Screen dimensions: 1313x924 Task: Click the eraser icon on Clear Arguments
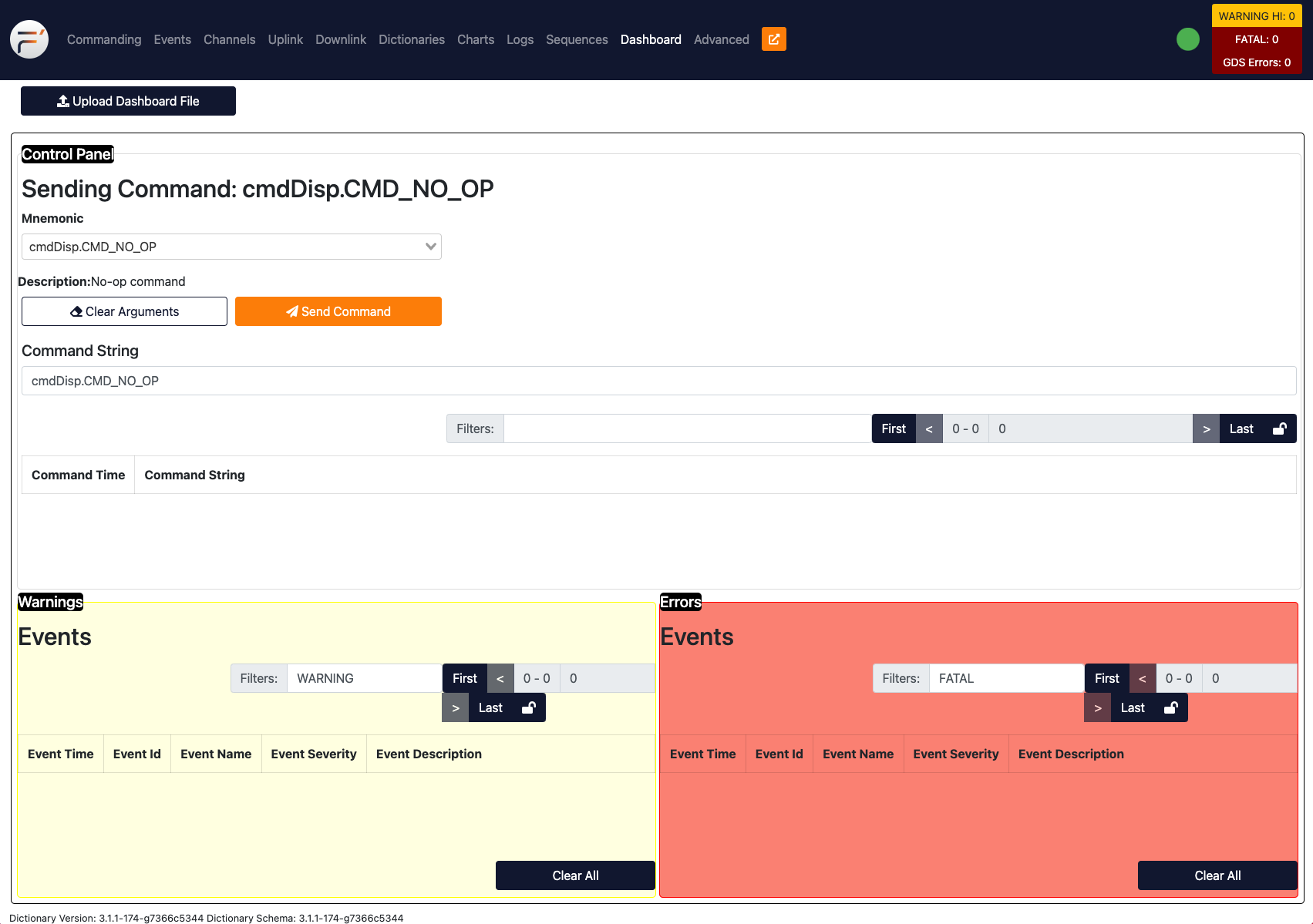[76, 311]
